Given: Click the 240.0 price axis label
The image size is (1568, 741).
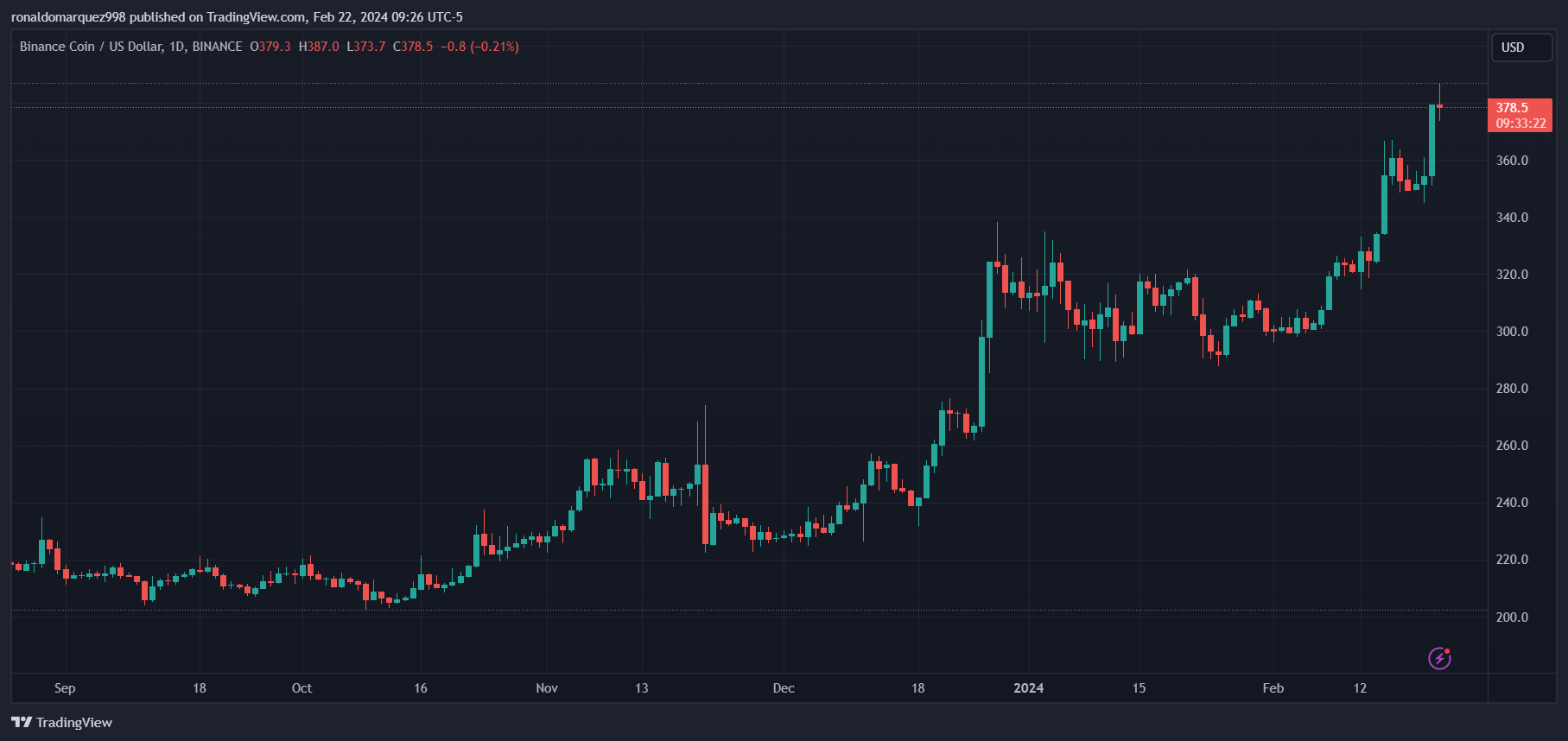Looking at the screenshot, I should pyautogui.click(x=1512, y=503).
